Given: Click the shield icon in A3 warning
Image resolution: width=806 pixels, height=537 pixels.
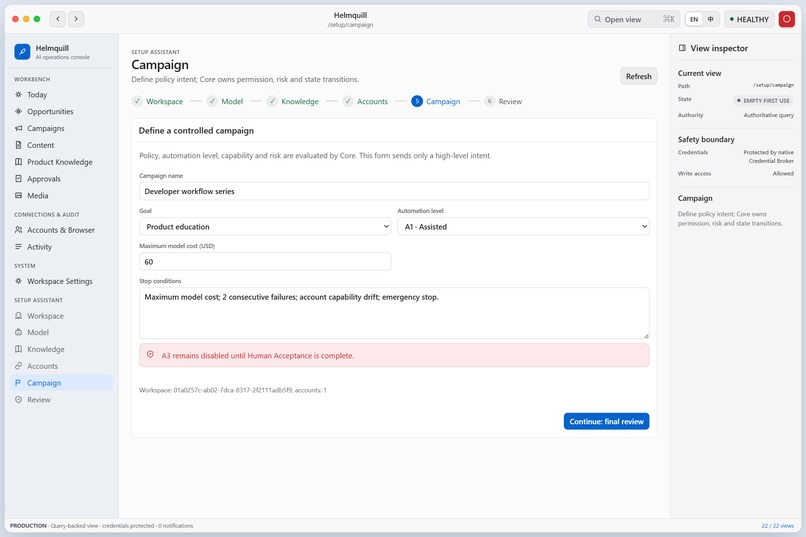Looking at the screenshot, I should tap(151, 355).
